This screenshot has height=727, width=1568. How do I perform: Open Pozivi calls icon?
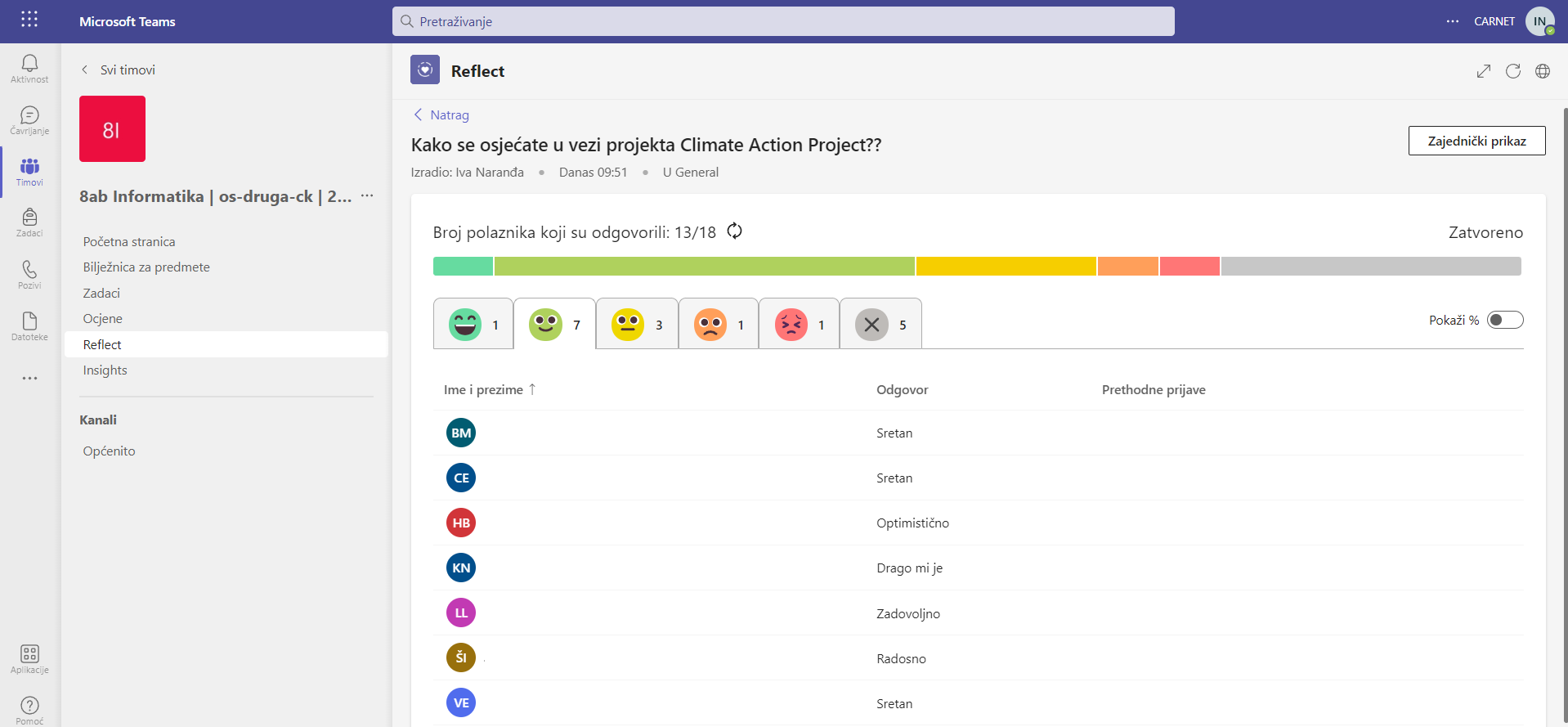tap(29, 275)
